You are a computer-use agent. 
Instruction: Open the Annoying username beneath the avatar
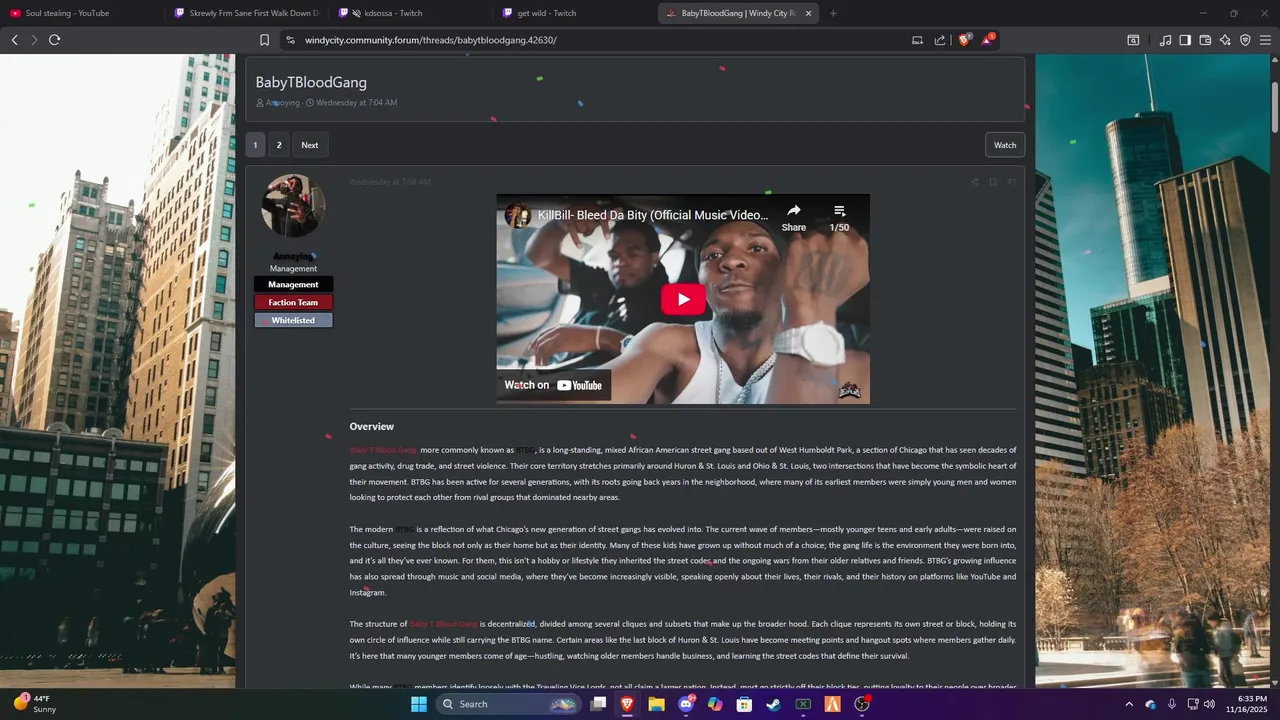coord(293,257)
